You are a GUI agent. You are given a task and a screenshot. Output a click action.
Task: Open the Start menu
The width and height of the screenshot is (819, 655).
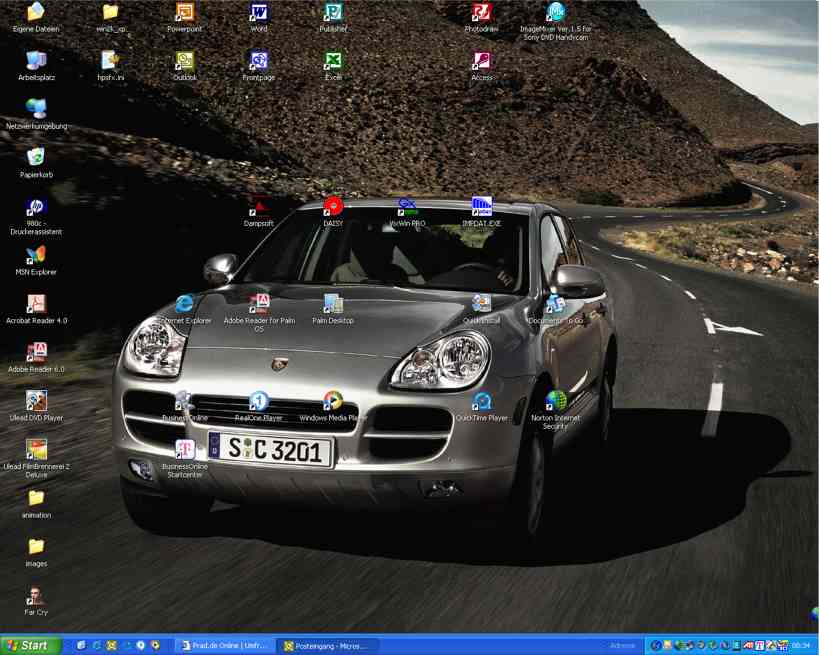point(29,646)
